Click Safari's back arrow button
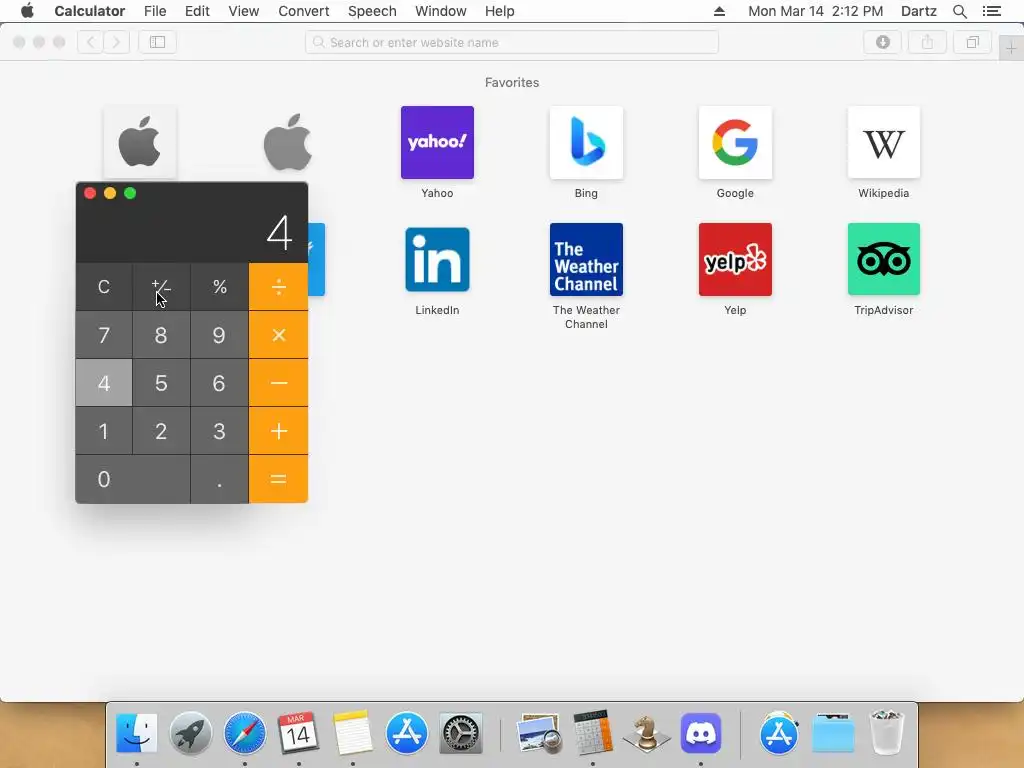The width and height of the screenshot is (1024, 768). click(91, 42)
